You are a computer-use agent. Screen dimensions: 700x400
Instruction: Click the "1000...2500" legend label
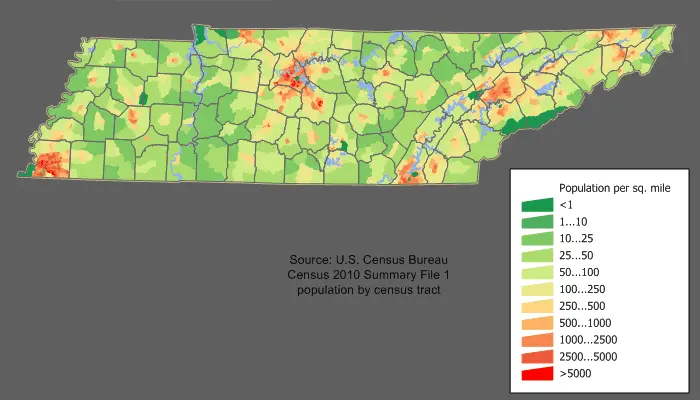coord(588,340)
